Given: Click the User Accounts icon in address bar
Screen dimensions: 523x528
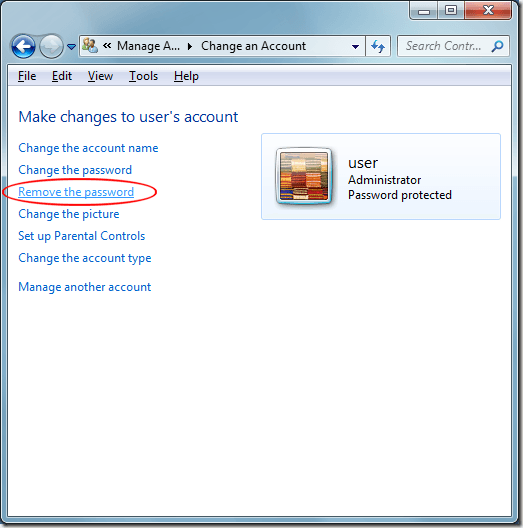Looking at the screenshot, I should pyautogui.click(x=90, y=45).
